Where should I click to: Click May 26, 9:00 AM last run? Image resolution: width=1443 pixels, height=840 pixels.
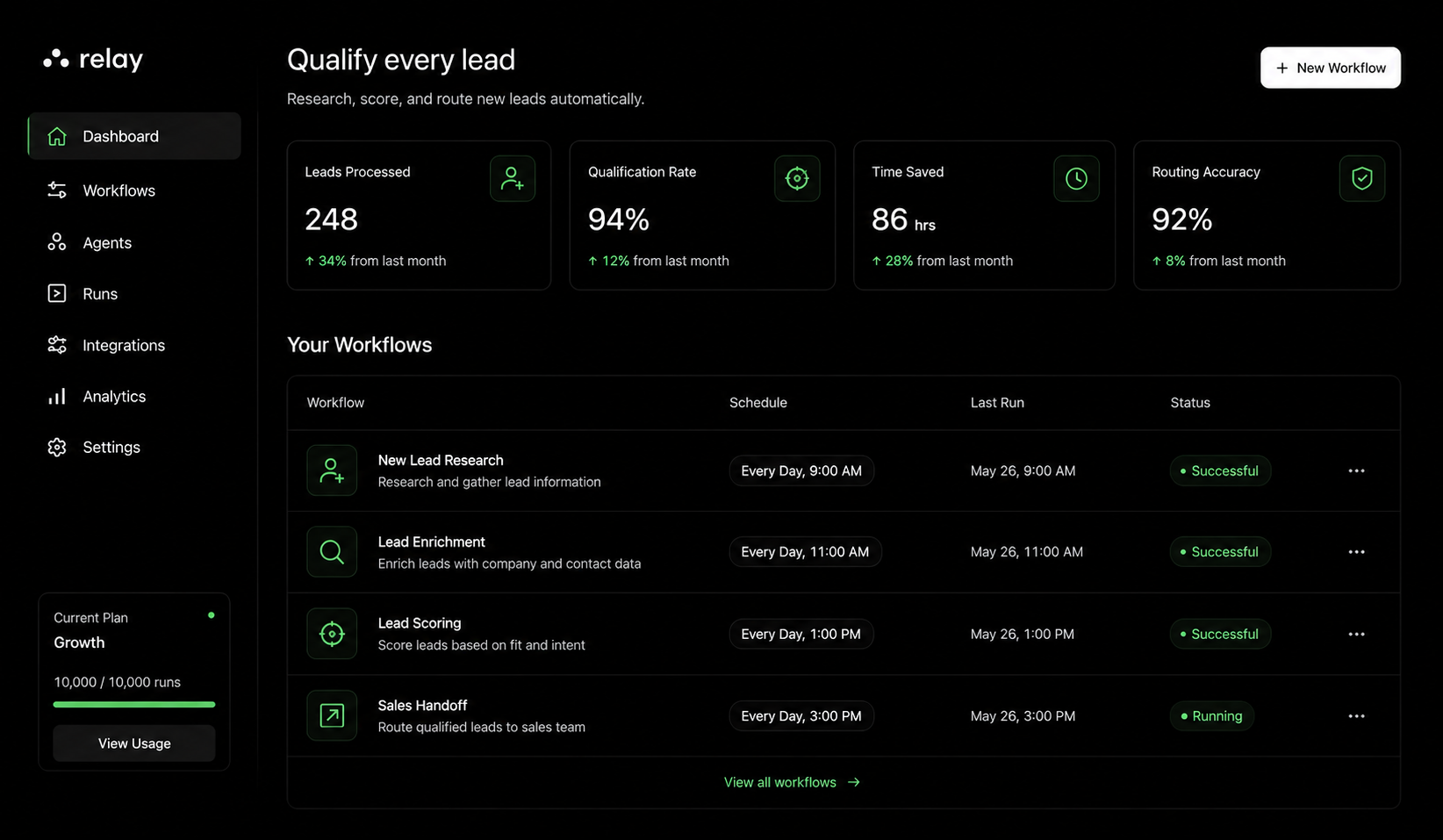point(1023,471)
